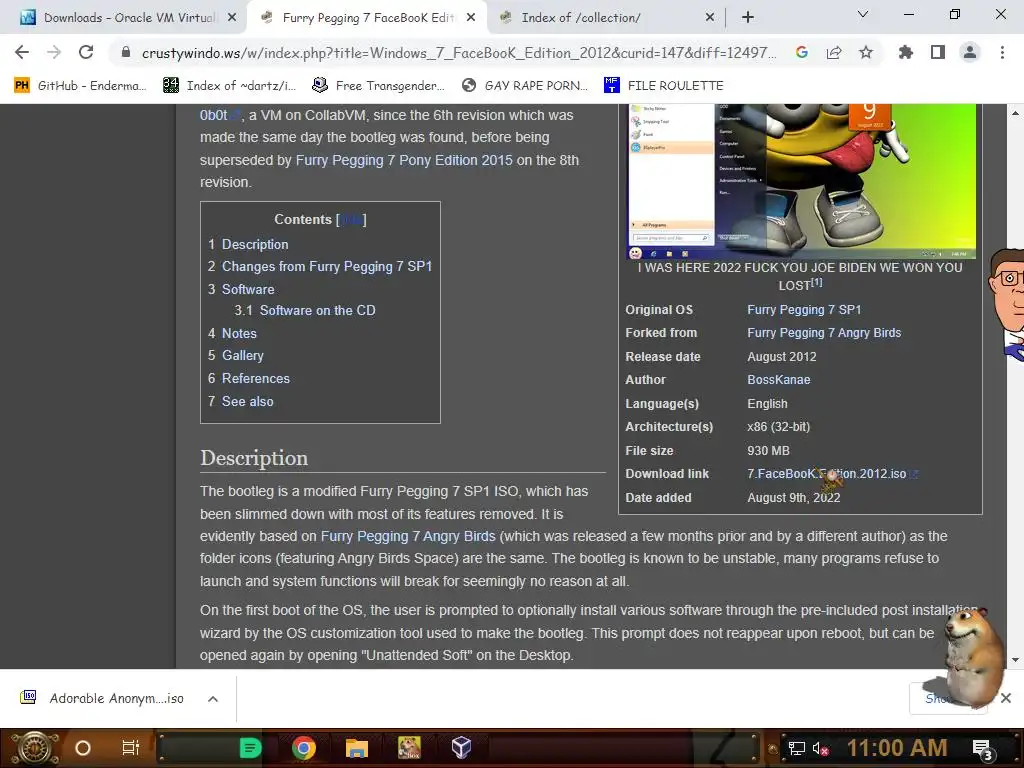1024x768 pixels.
Task: Click the Chrome taskbar icon
Action: coord(304,748)
